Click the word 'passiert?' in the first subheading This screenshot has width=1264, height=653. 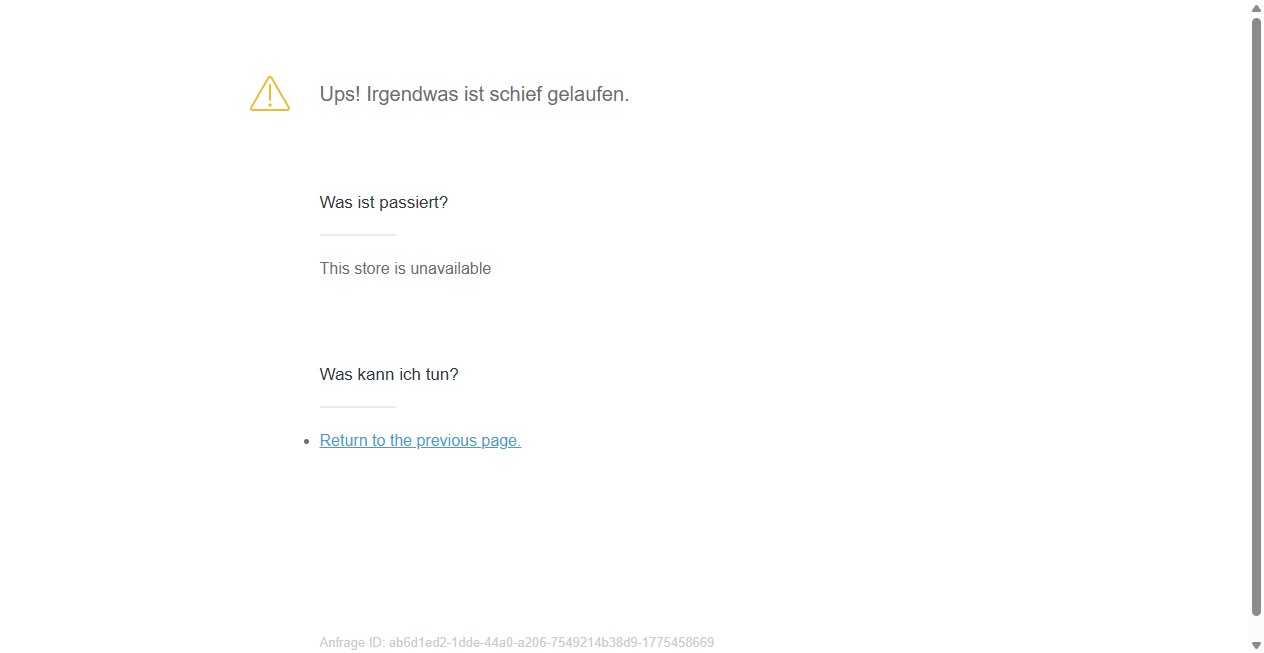(x=413, y=202)
